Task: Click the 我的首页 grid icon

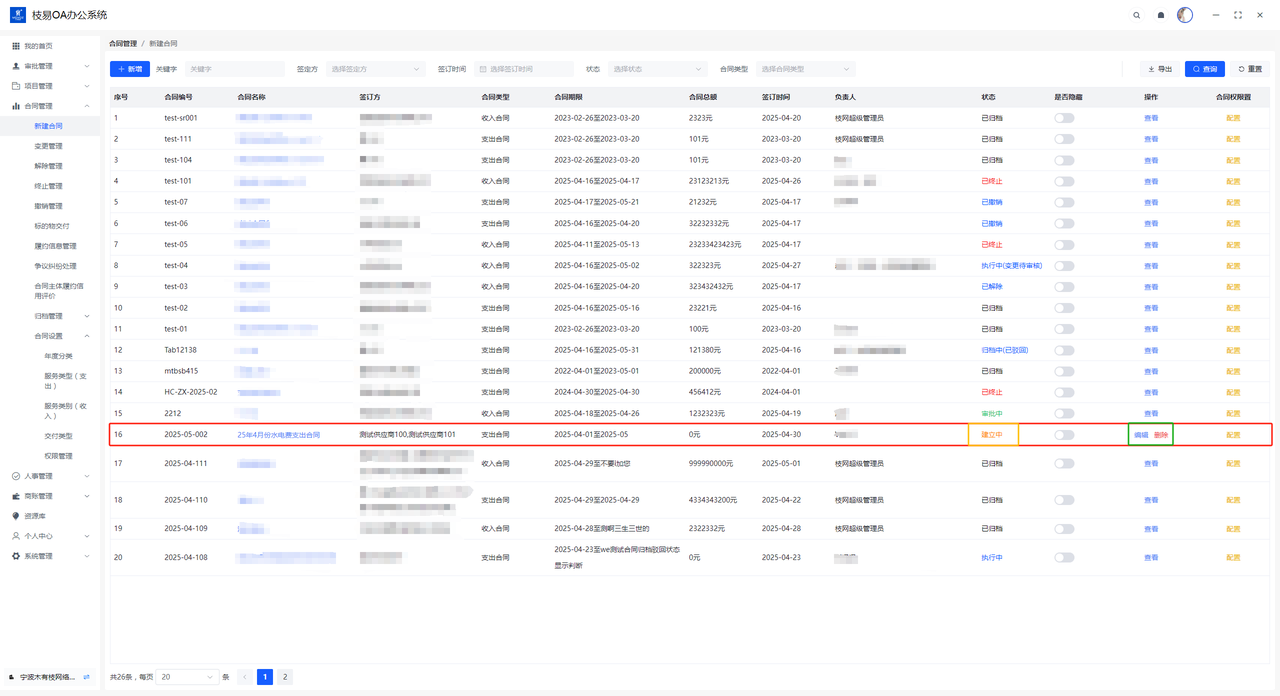Action: point(16,46)
